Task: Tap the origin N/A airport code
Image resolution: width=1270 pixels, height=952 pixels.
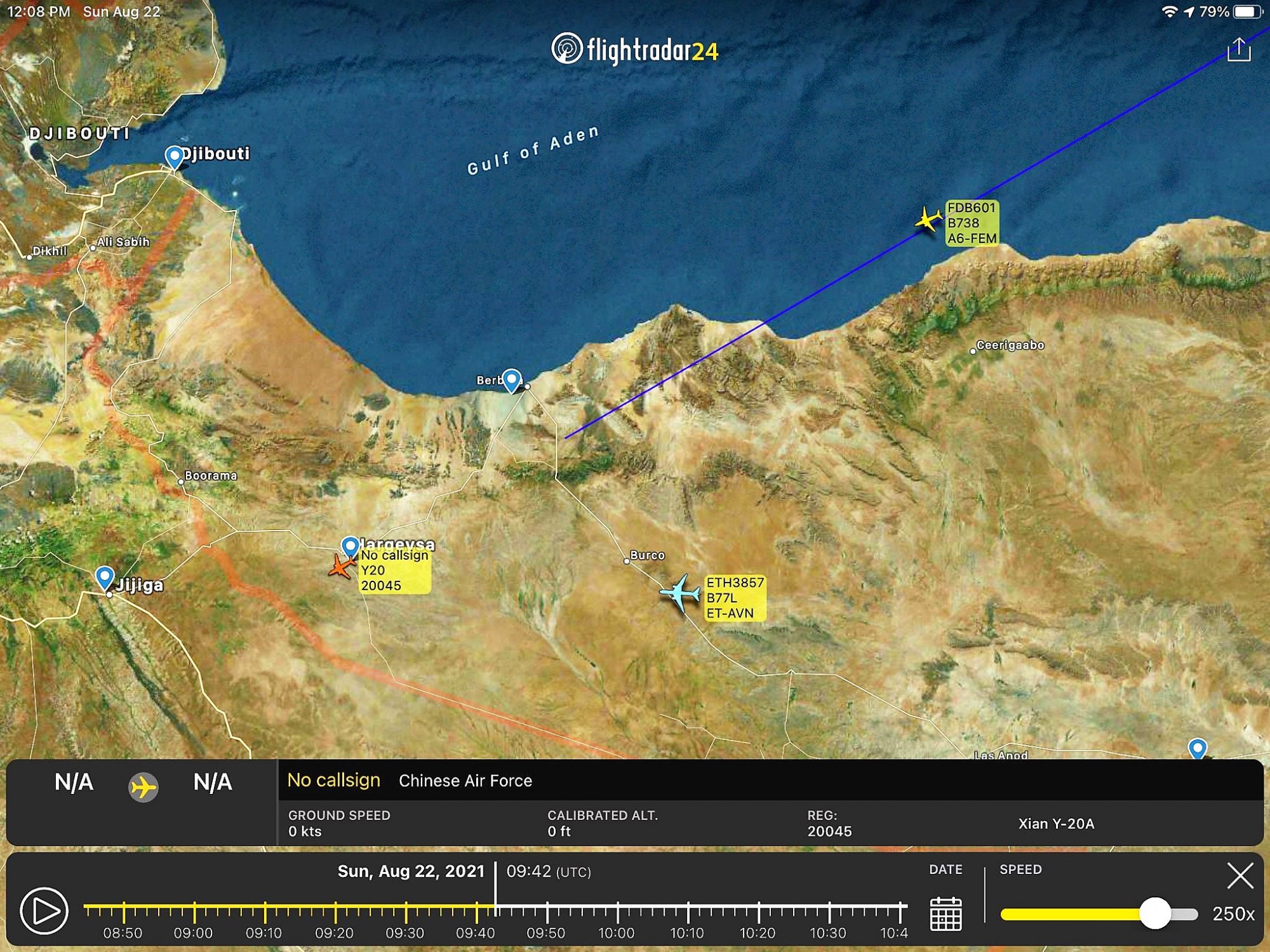Action: click(74, 782)
